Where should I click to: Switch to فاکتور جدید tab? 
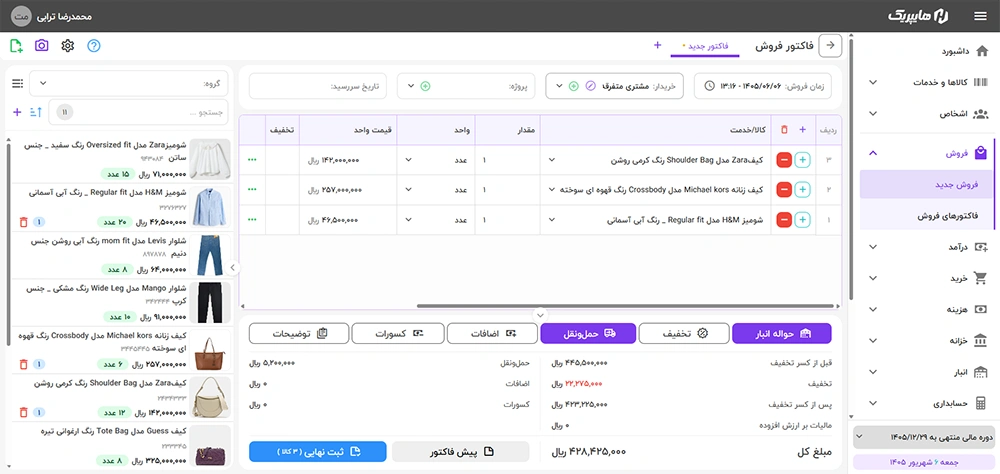tap(705, 46)
